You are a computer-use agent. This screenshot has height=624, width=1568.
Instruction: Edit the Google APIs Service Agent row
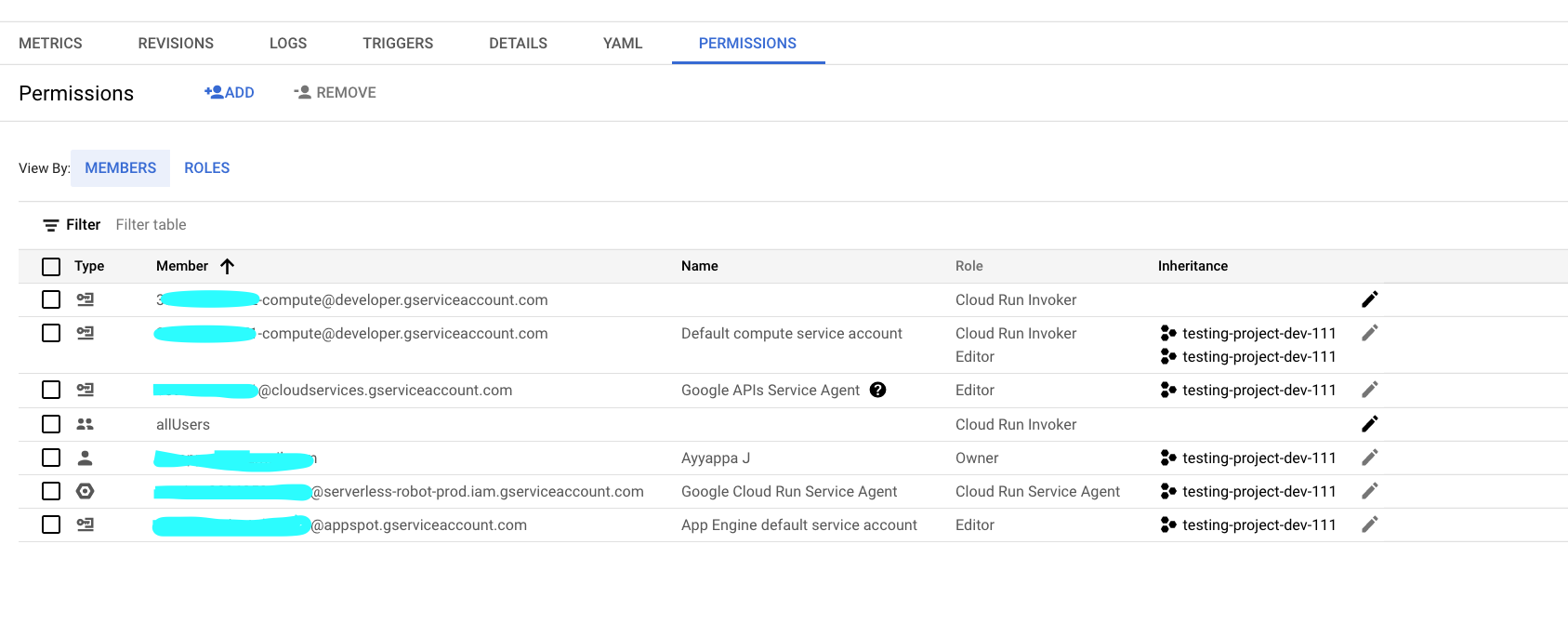coord(1369,390)
